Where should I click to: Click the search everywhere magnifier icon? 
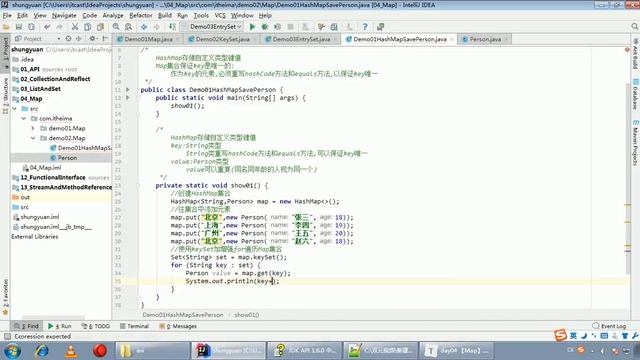click(x=634, y=27)
